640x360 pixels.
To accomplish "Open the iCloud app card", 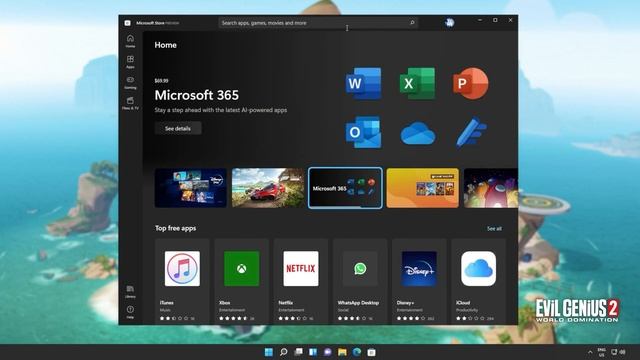I will 478,282.
